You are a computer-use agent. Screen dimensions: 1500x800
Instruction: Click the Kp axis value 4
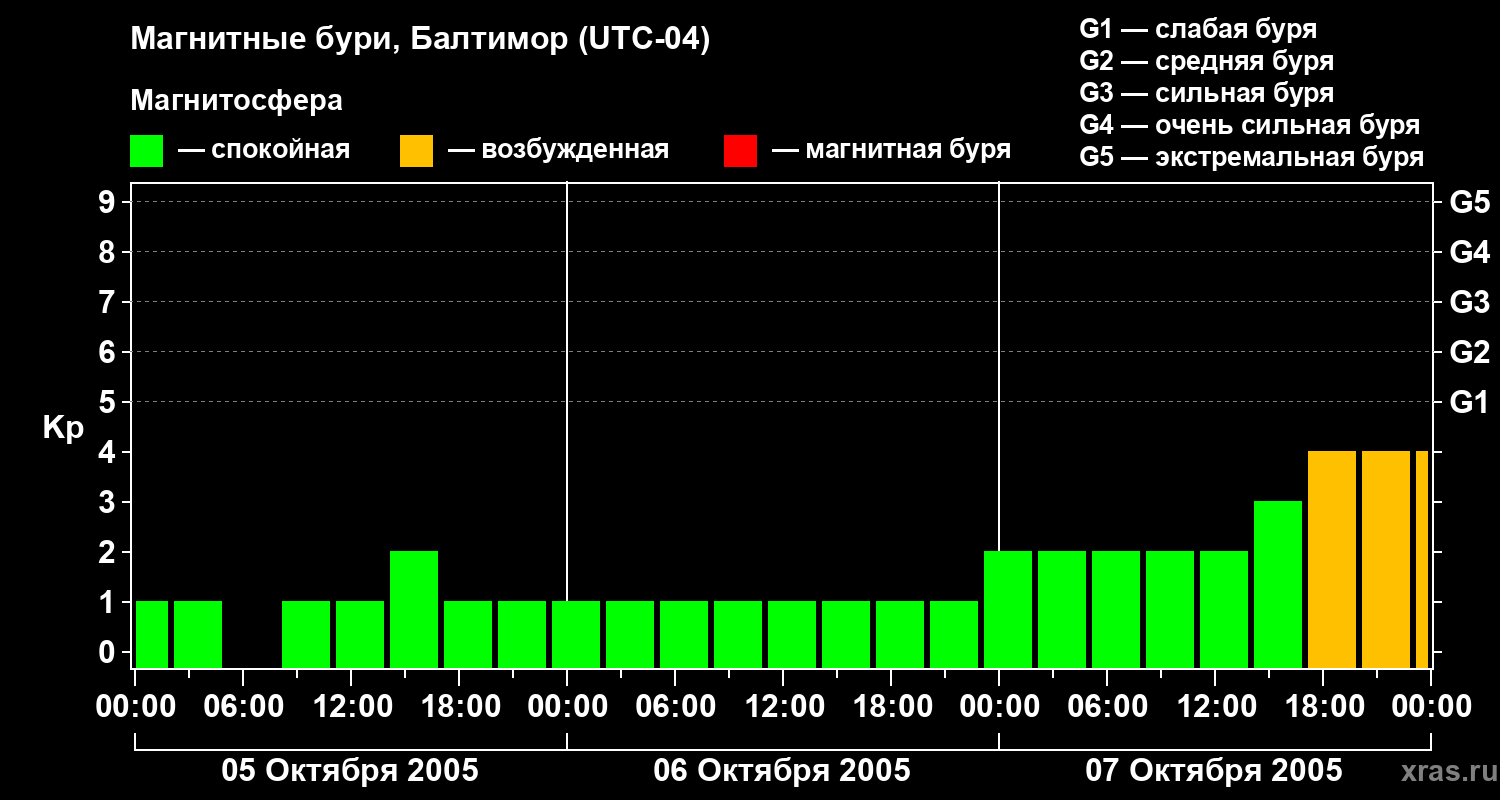pos(109,452)
